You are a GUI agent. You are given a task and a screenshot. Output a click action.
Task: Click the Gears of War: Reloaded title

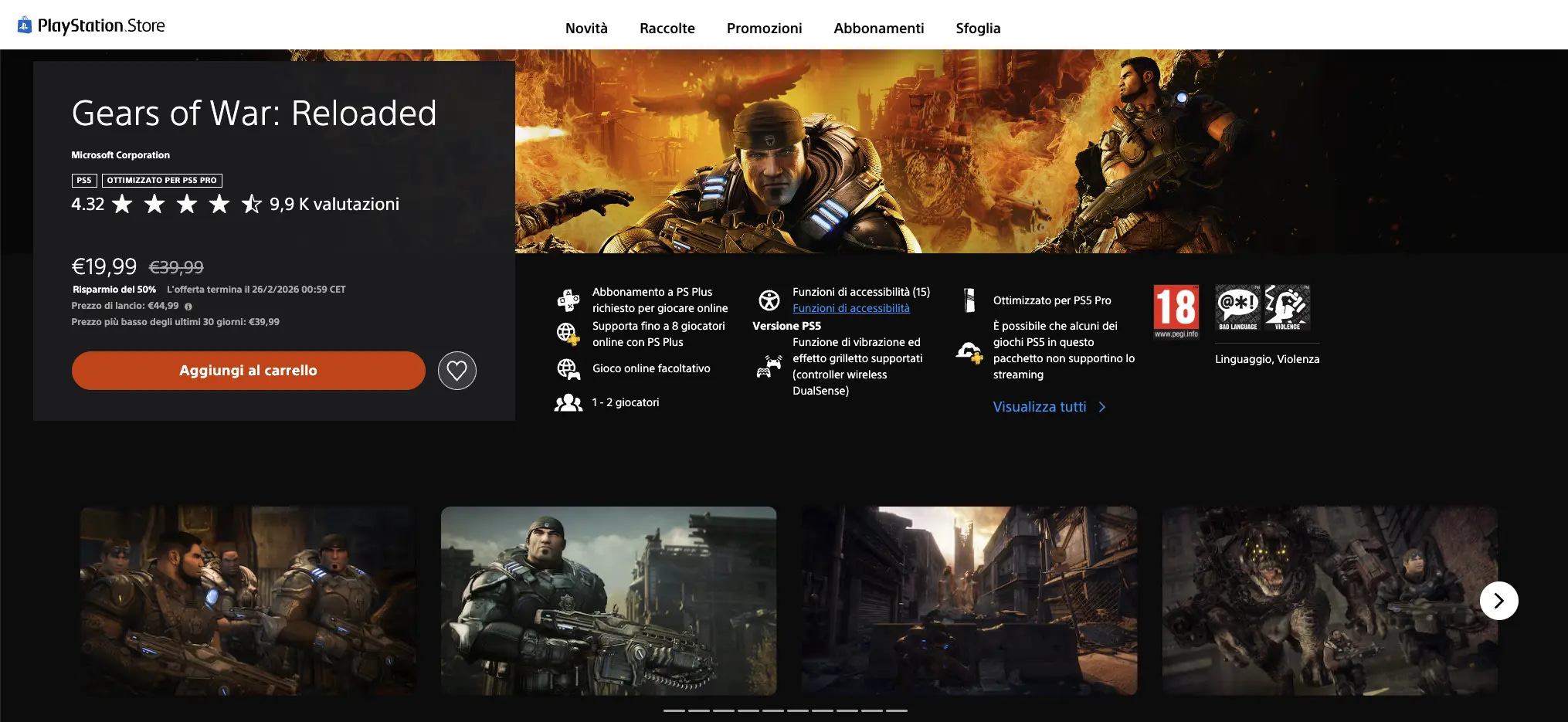[x=254, y=114]
